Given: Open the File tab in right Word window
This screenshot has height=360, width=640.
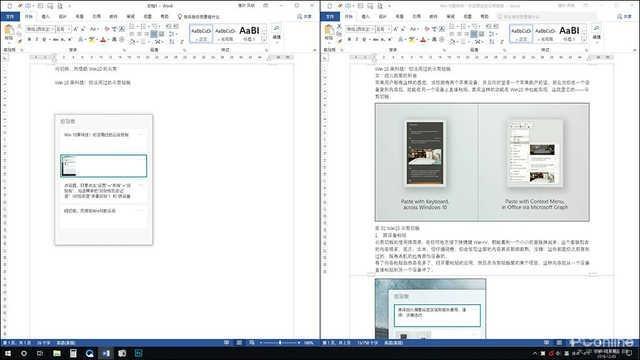Looking at the screenshot, I should pyautogui.click(x=330, y=17).
